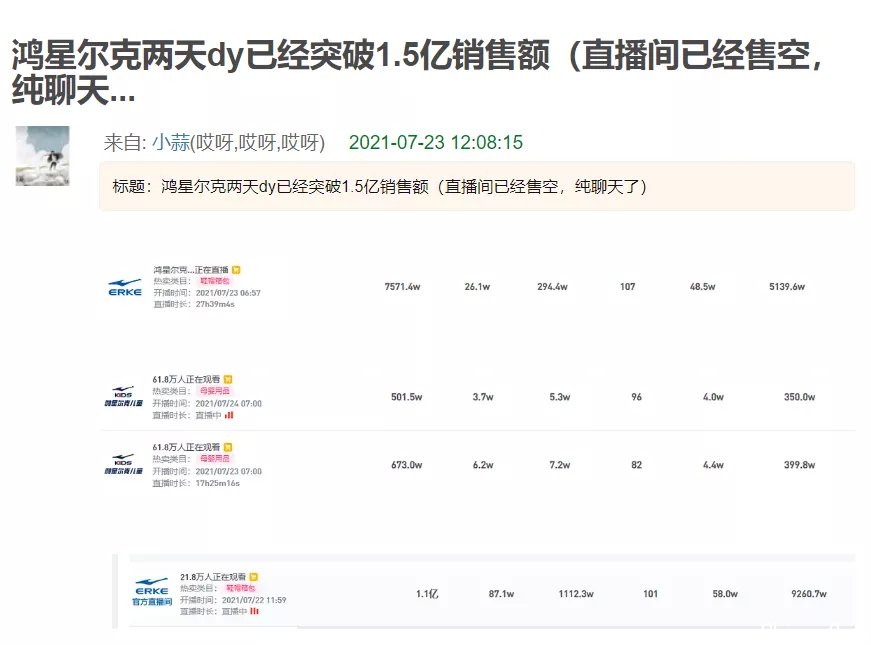
Task: Click value 26.1w
Action: (x=477, y=287)
